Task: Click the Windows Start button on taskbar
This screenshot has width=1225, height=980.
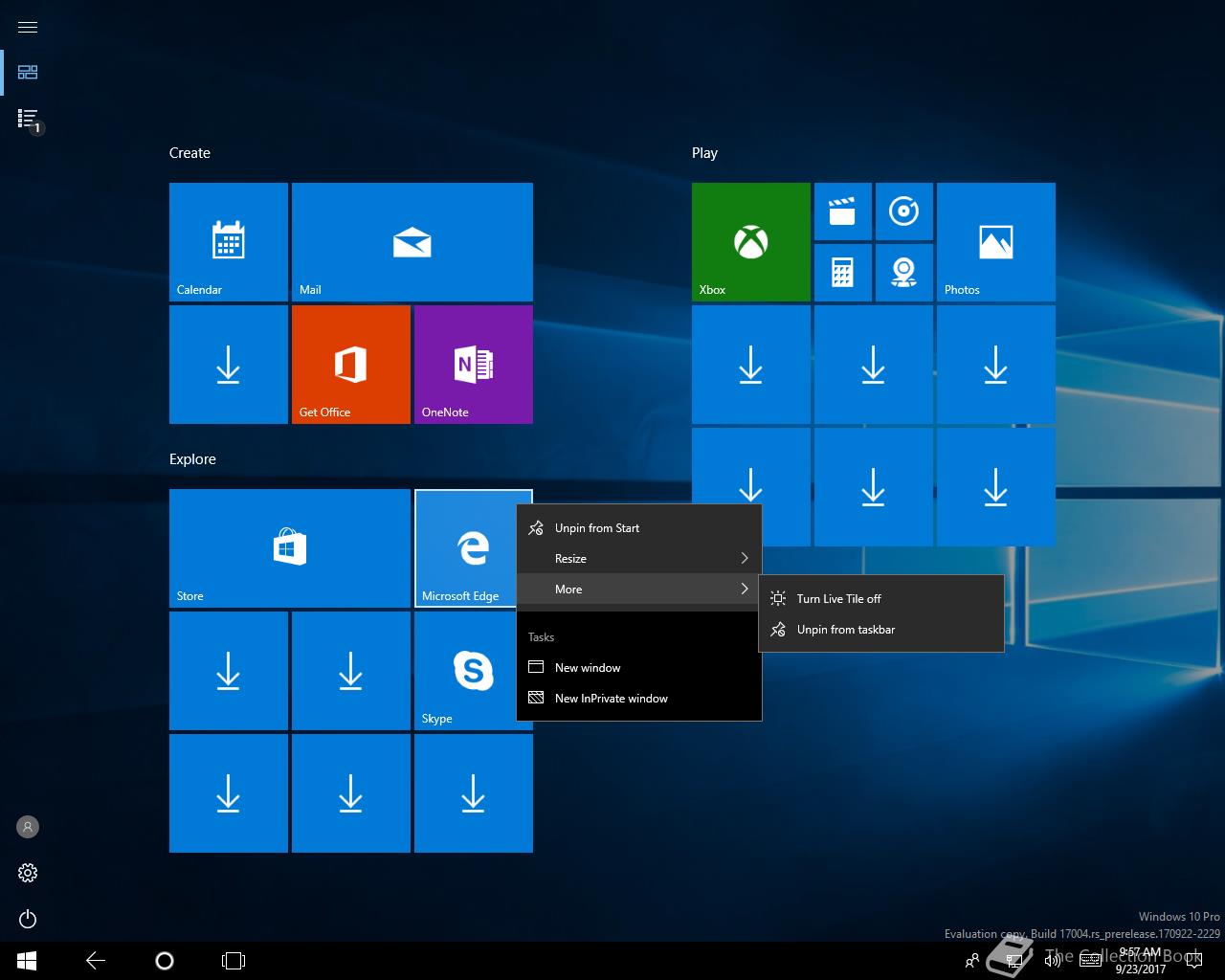Action: pyautogui.click(x=26, y=961)
